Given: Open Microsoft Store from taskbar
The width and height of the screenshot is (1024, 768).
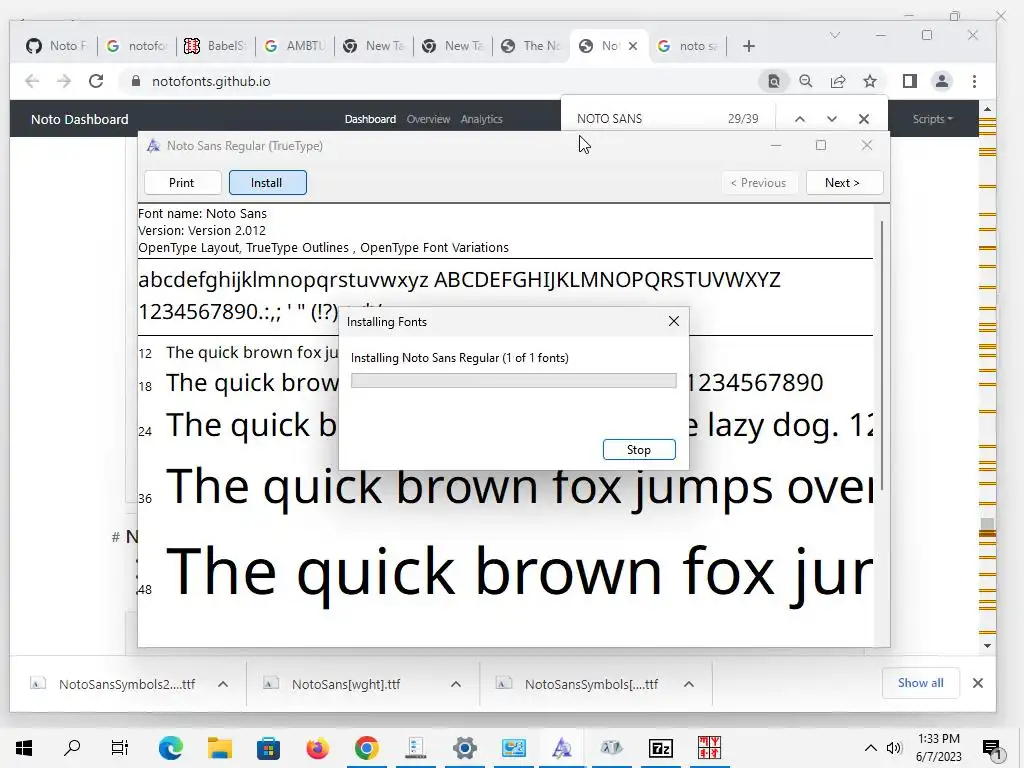Looking at the screenshot, I should pyautogui.click(x=268, y=748).
